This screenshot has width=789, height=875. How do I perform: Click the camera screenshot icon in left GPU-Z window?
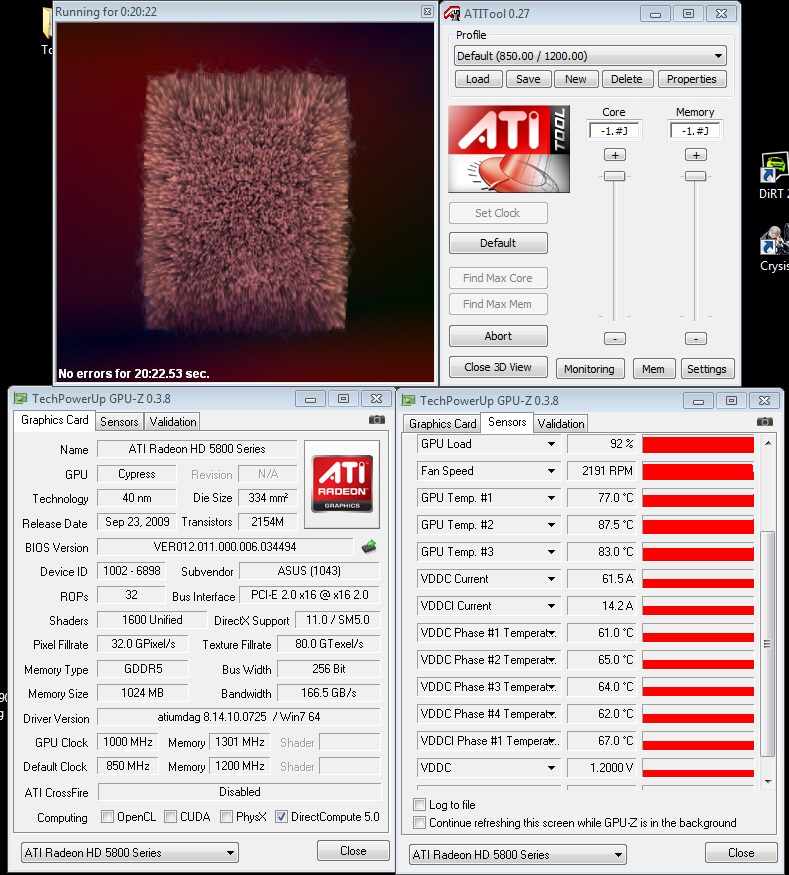377,420
